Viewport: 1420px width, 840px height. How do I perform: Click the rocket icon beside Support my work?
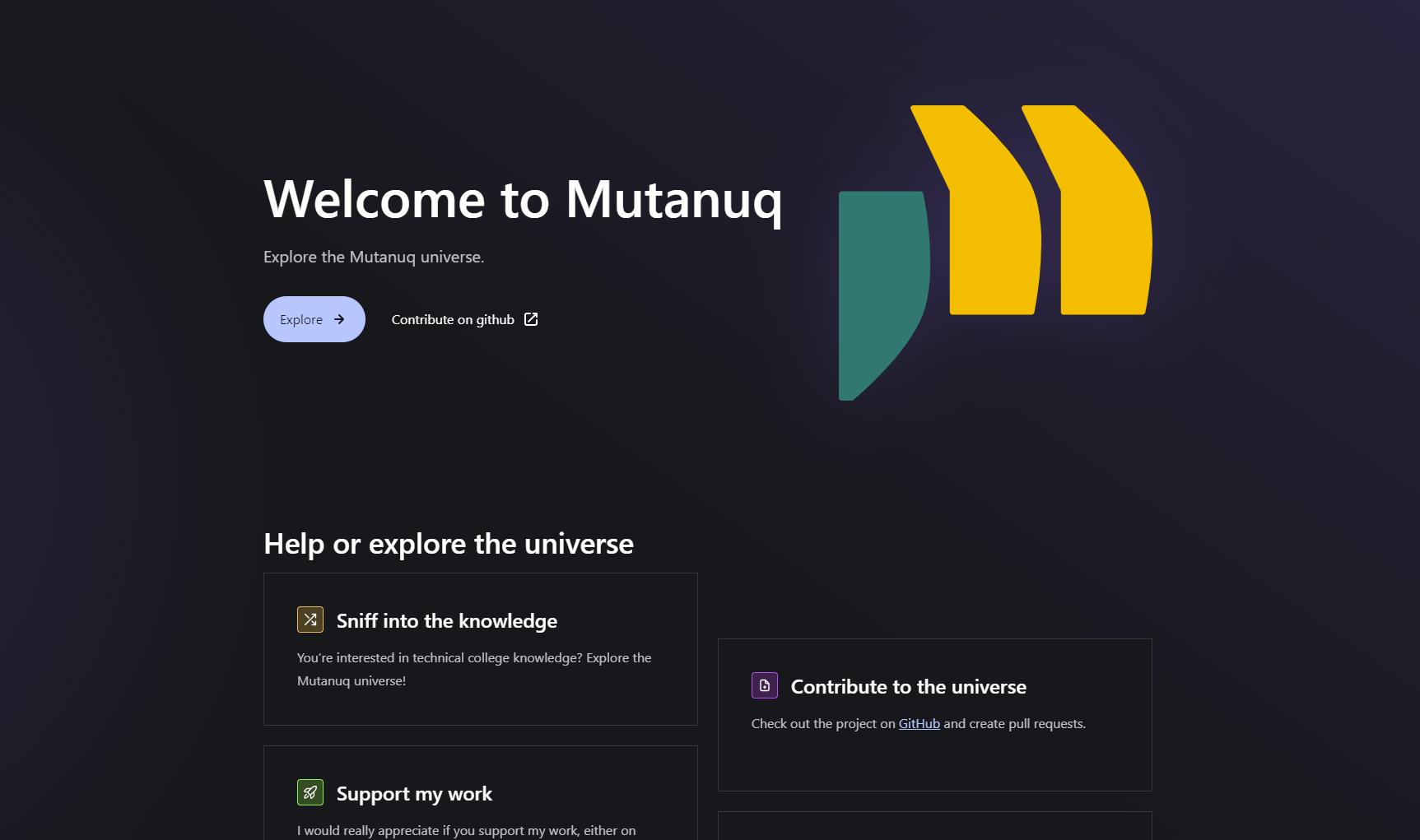click(310, 792)
